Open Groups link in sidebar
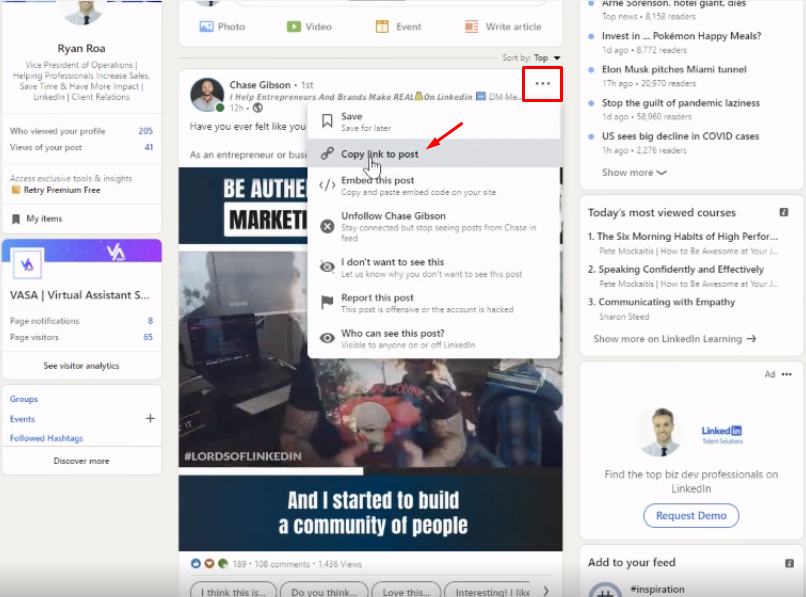The image size is (806, 597). click(24, 399)
